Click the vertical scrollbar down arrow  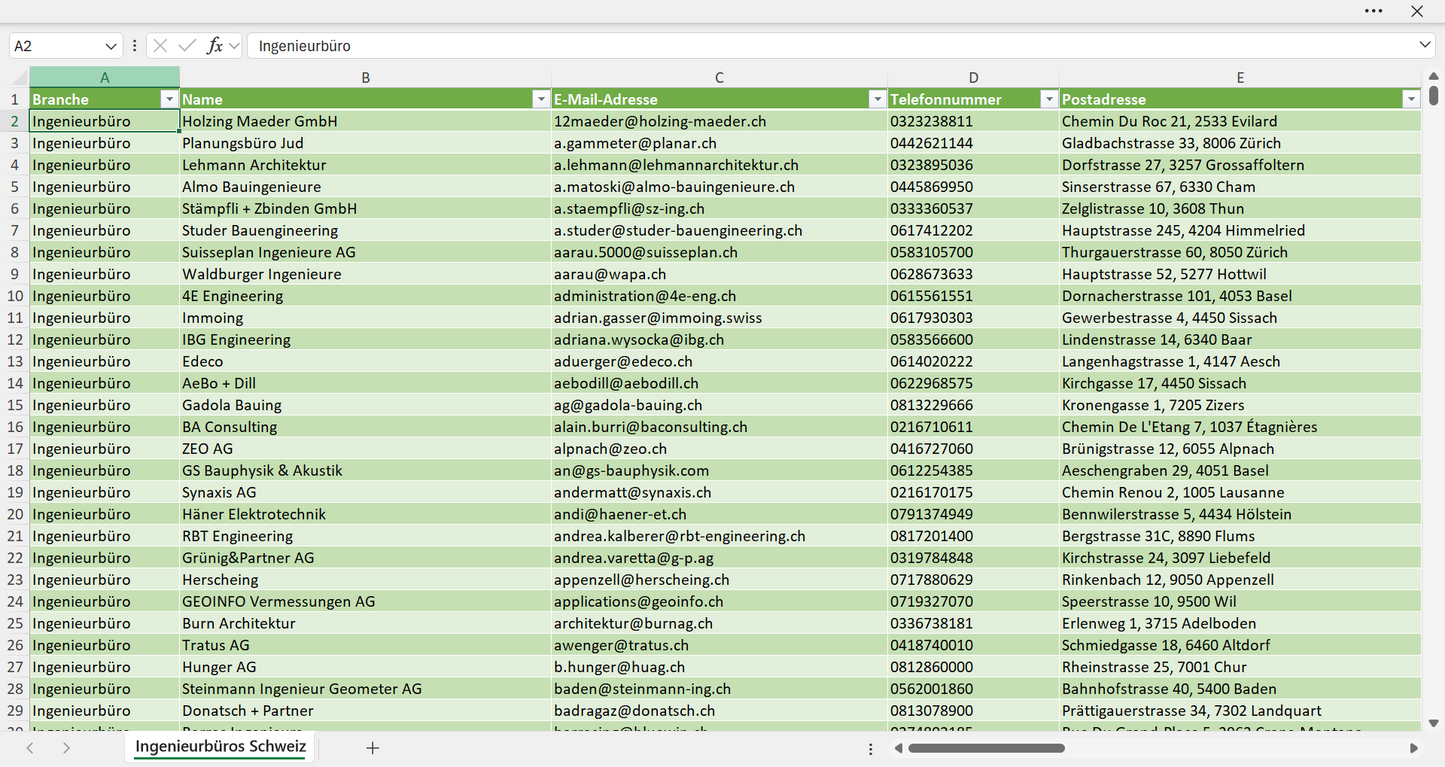(1434, 723)
